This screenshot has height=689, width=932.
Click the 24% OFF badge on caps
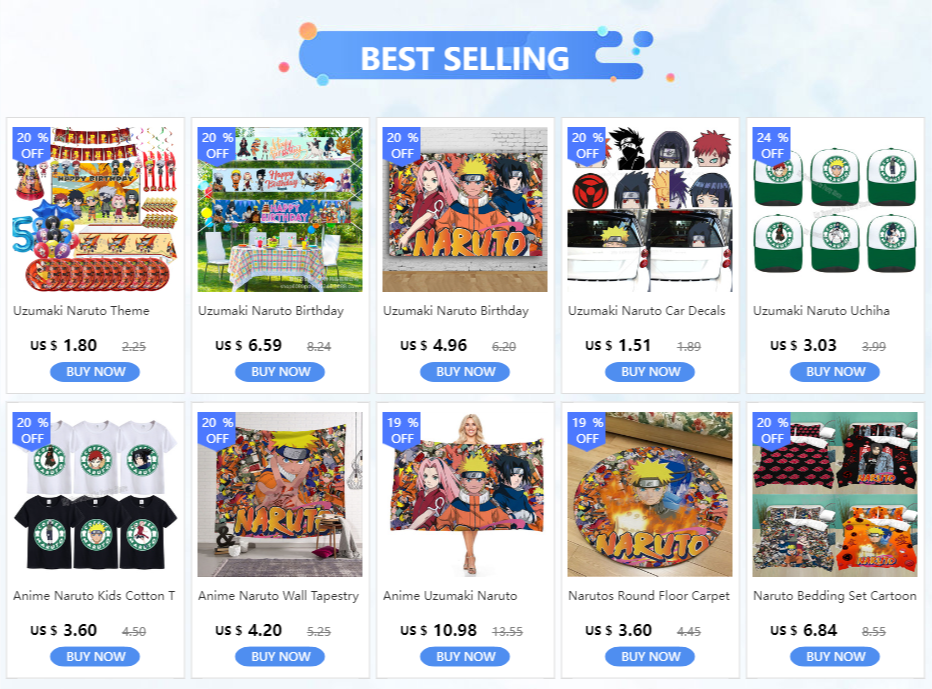click(772, 144)
